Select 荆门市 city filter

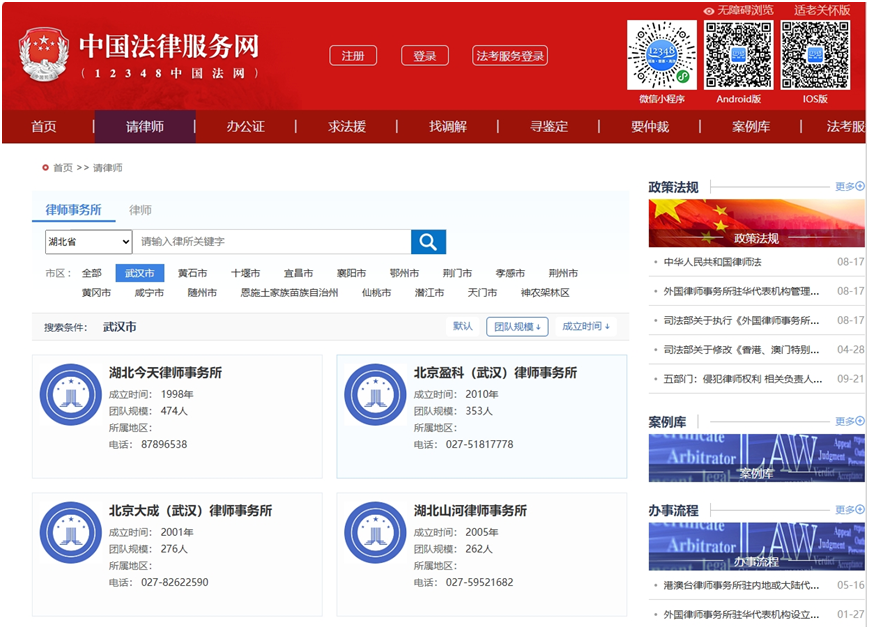(457, 273)
